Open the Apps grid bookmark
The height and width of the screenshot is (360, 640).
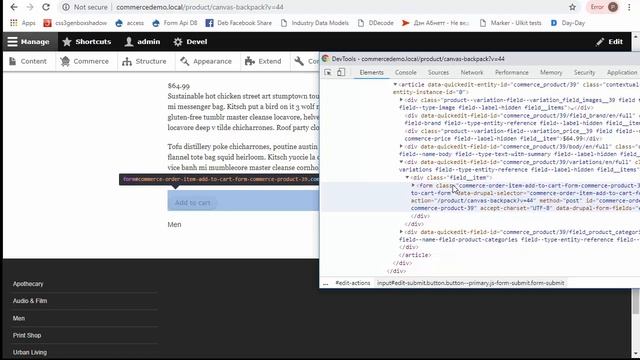(23, 23)
